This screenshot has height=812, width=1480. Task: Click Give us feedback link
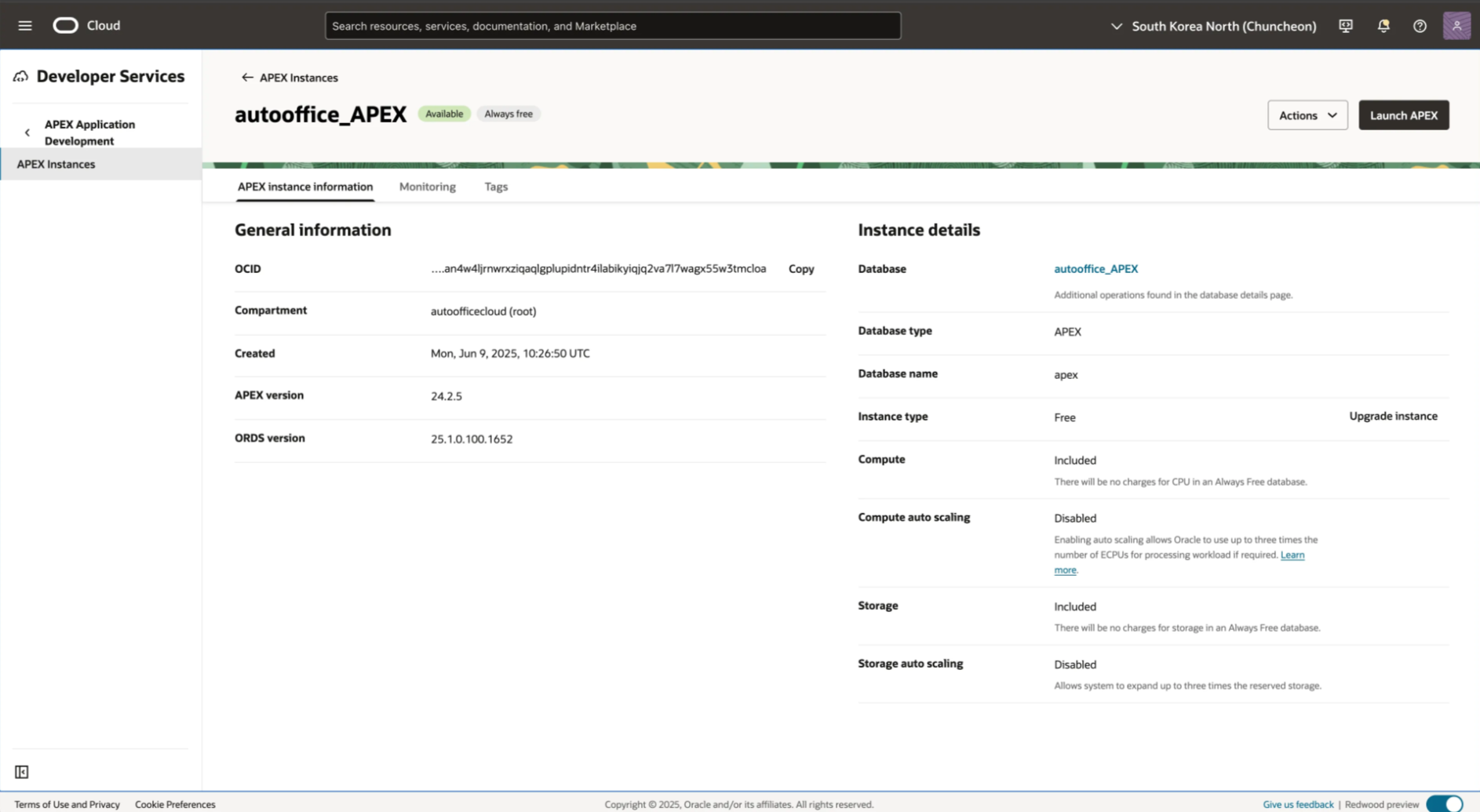pyautogui.click(x=1297, y=804)
